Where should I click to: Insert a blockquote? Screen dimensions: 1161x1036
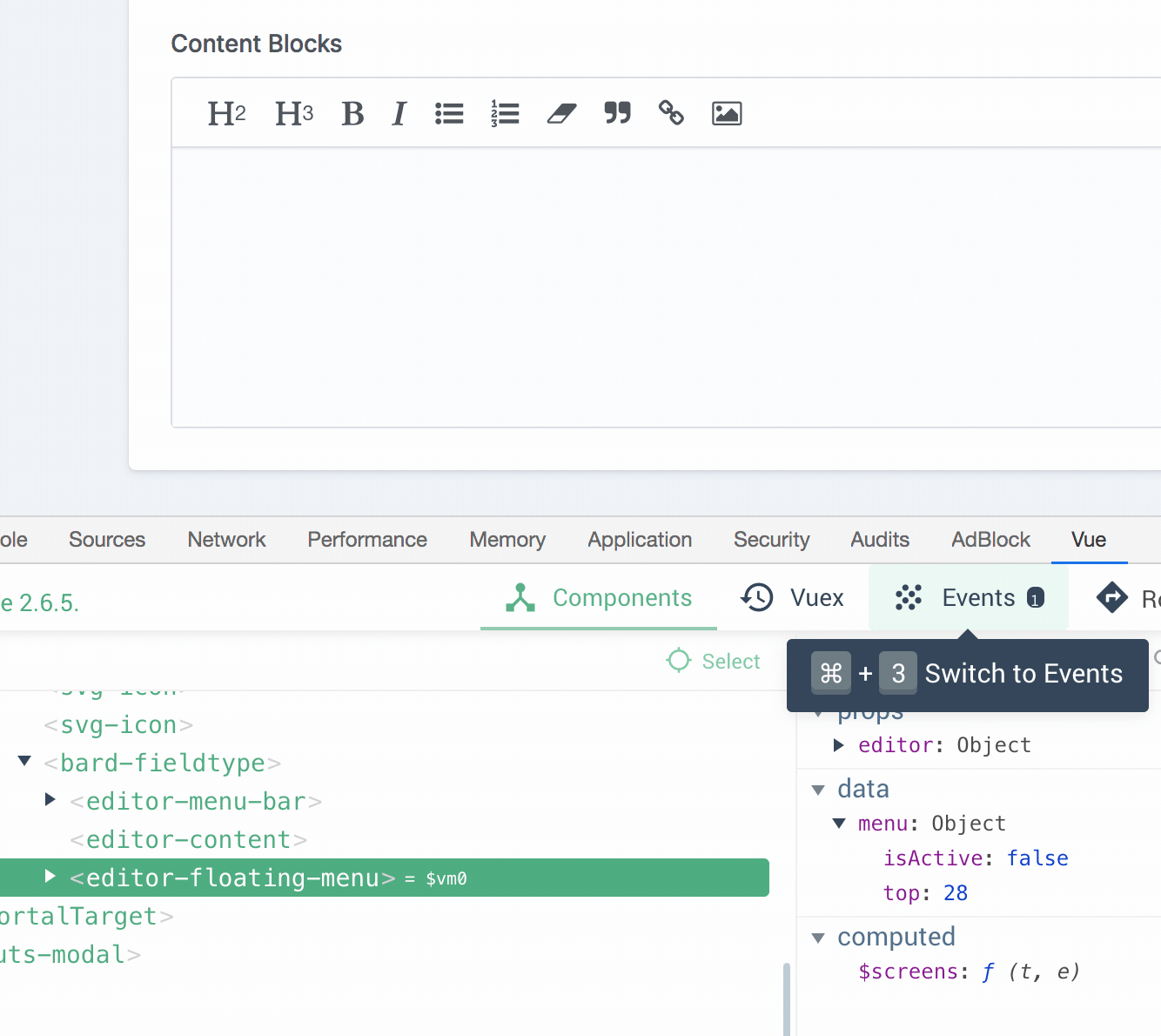click(617, 112)
